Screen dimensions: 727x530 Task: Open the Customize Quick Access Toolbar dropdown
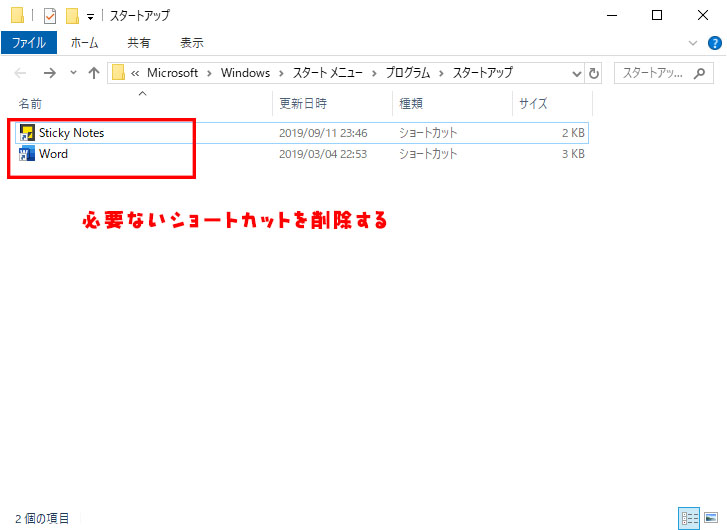click(x=90, y=17)
